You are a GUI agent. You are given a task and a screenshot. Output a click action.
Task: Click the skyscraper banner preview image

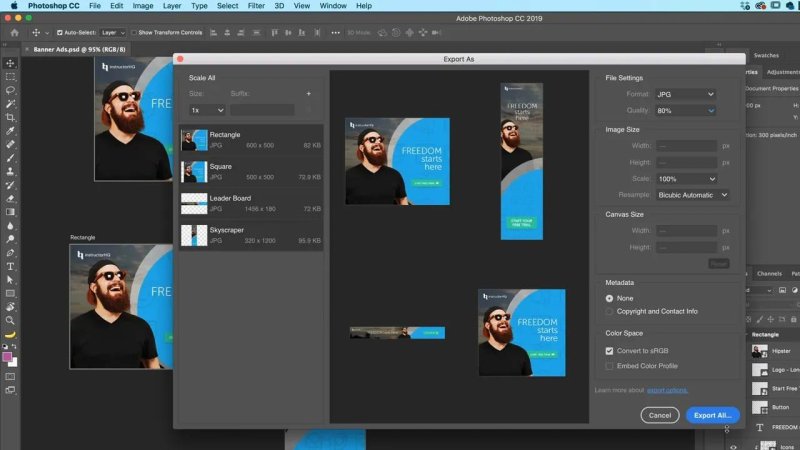coord(521,161)
